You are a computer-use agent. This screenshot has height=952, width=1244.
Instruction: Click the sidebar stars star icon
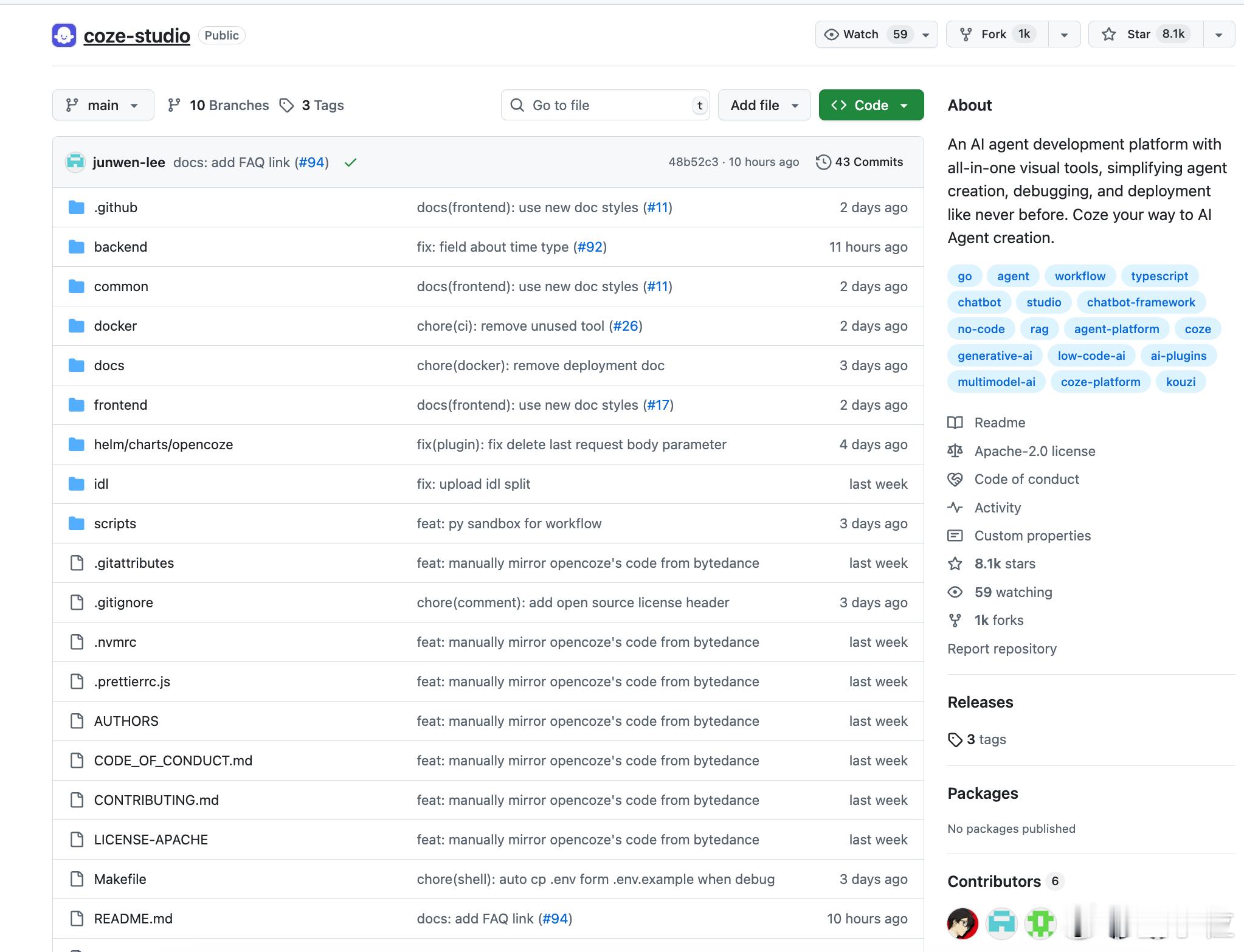[955, 564]
